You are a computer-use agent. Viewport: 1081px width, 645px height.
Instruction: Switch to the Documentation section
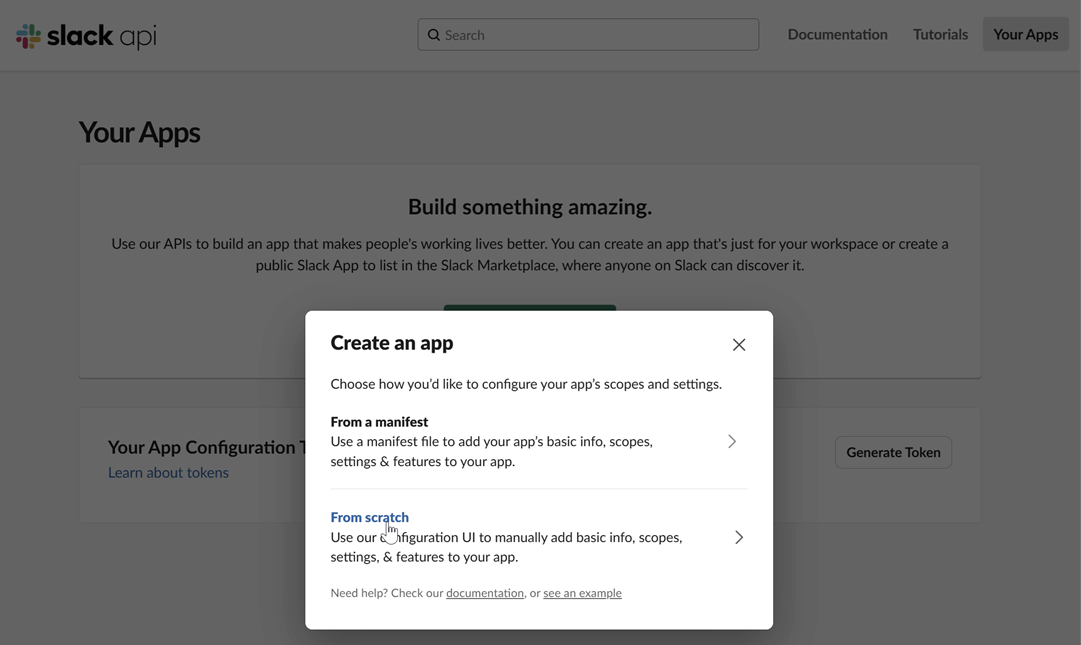click(x=837, y=33)
